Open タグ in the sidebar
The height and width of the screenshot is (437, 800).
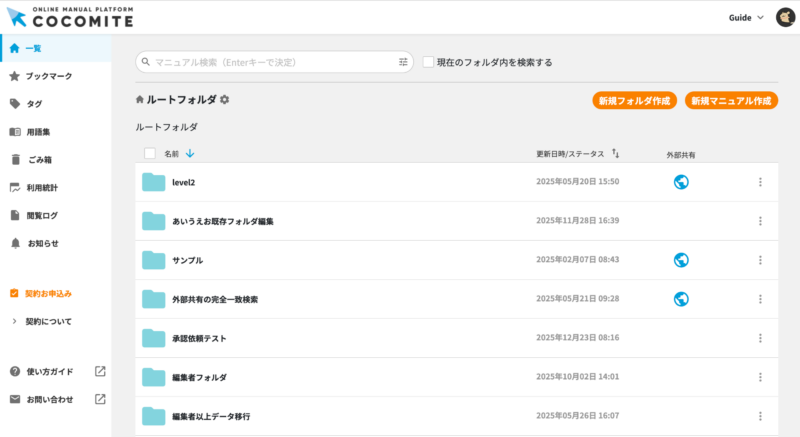tap(56, 104)
